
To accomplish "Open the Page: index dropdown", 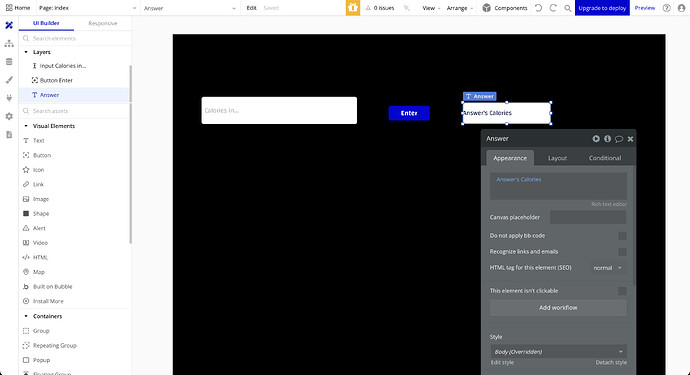I will 87,8.
